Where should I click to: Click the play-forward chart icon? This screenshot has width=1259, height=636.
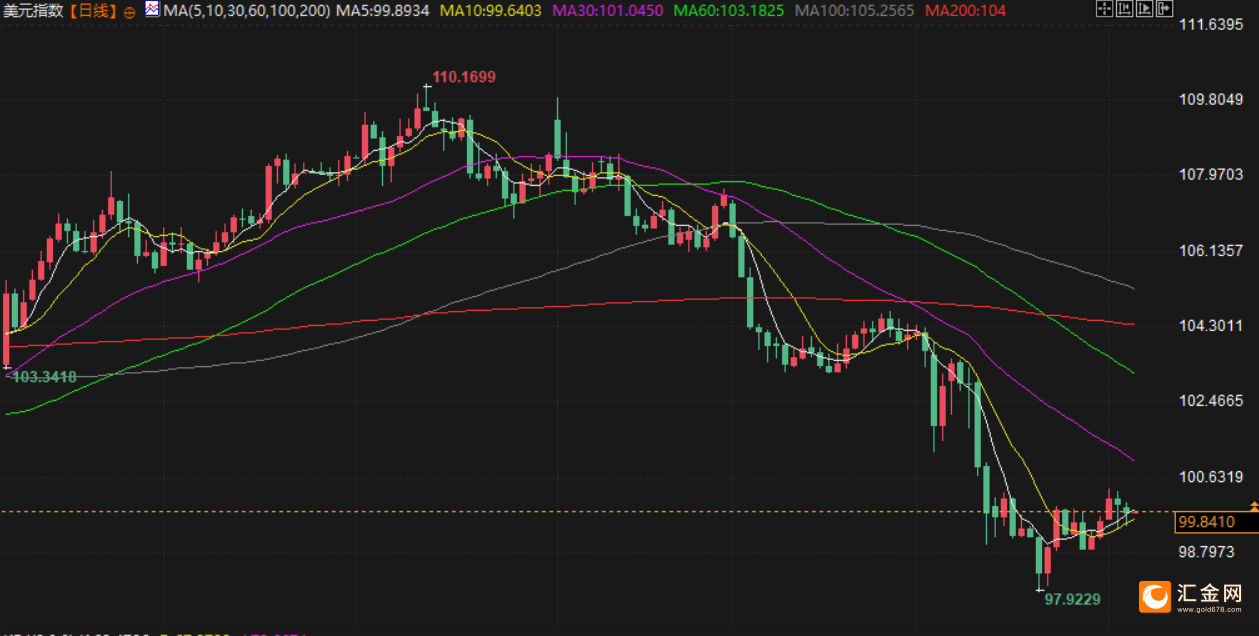click(1143, 10)
